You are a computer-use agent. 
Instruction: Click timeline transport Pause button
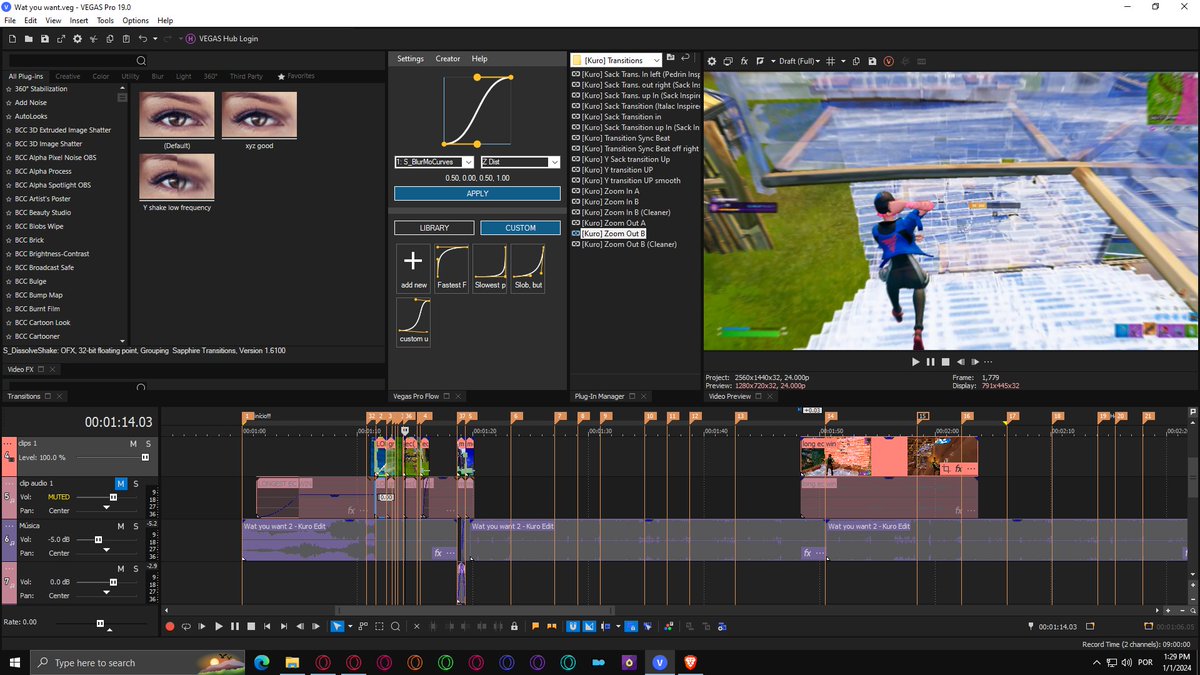click(x=235, y=626)
